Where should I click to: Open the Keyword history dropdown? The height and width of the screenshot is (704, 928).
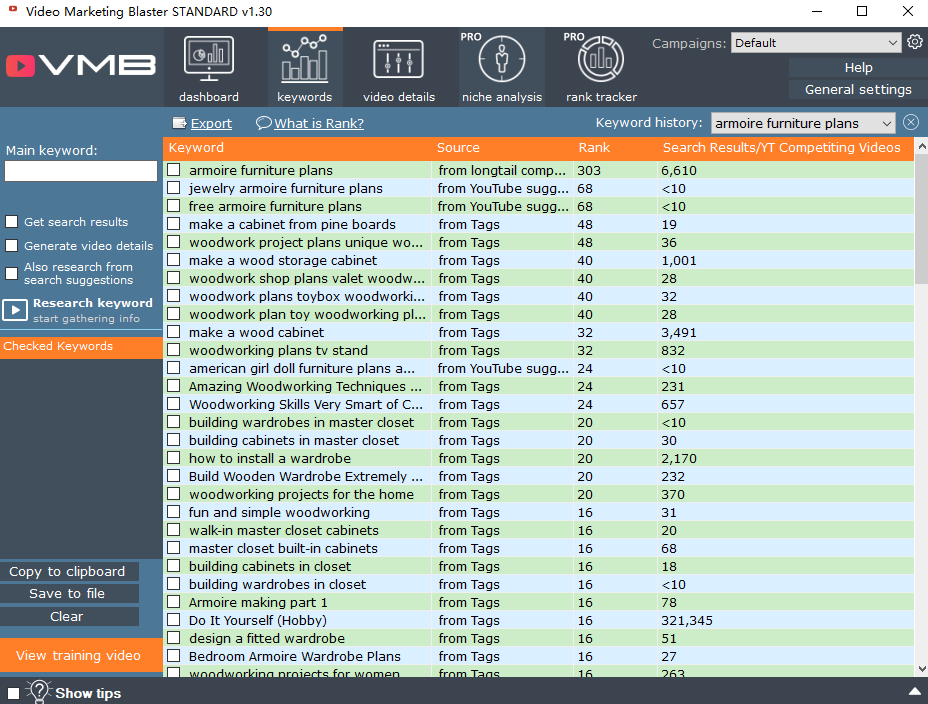coord(885,123)
